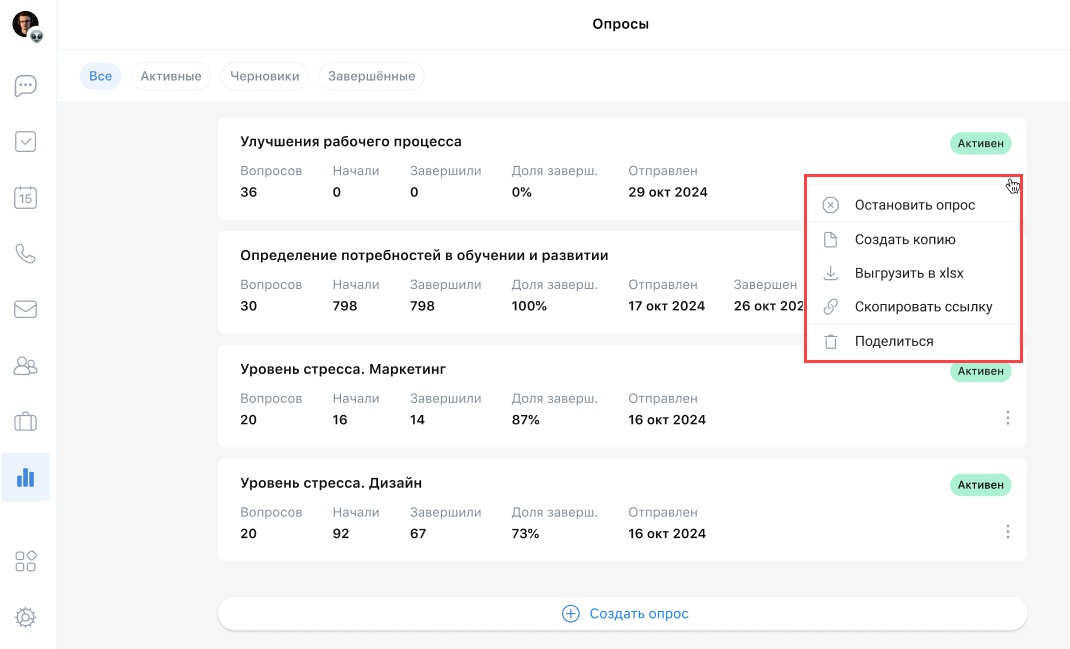1070x649 pixels.
Task: Open the settings gear icon in sidebar
Action: 26,618
